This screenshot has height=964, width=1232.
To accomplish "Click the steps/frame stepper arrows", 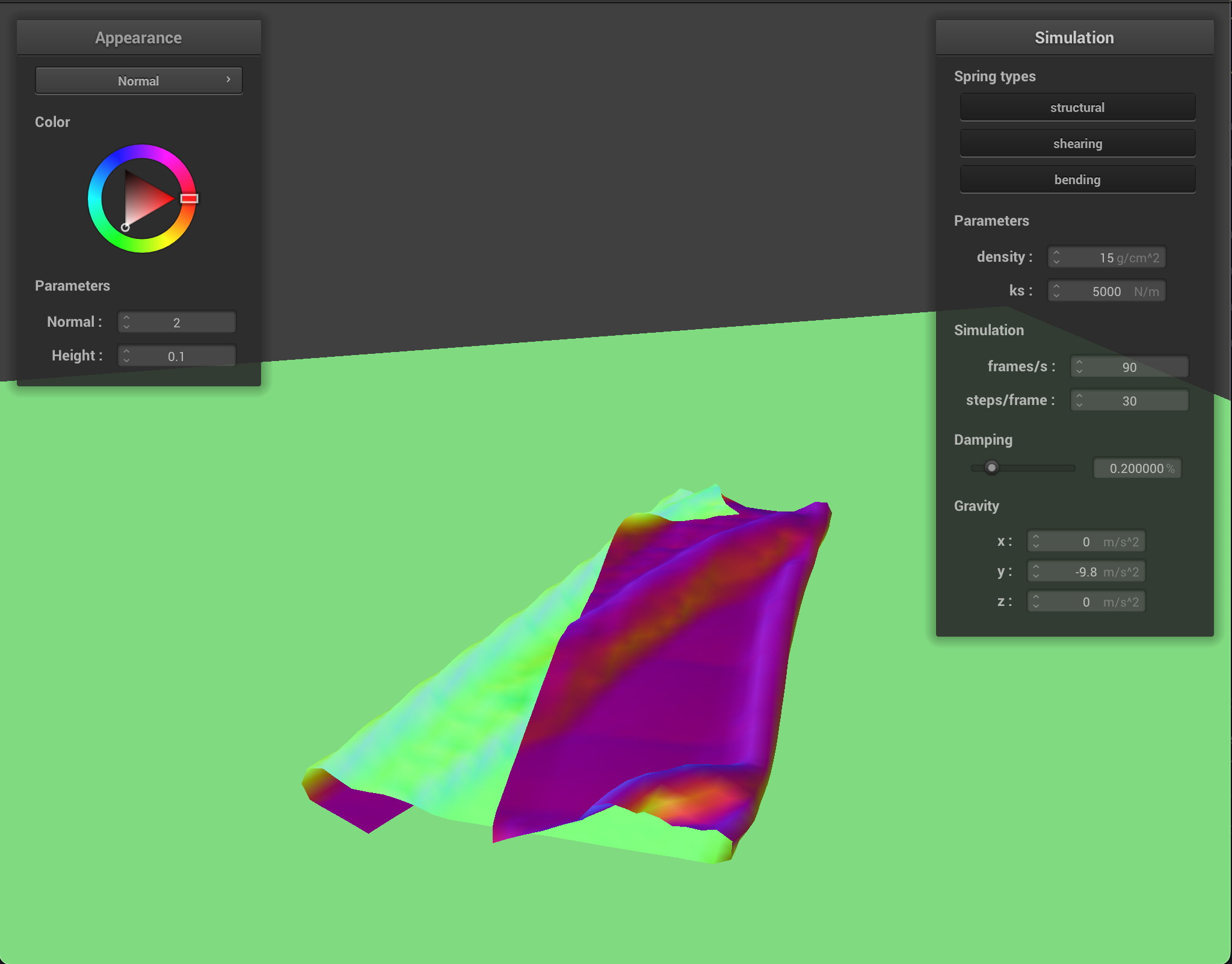I will point(1079,400).
